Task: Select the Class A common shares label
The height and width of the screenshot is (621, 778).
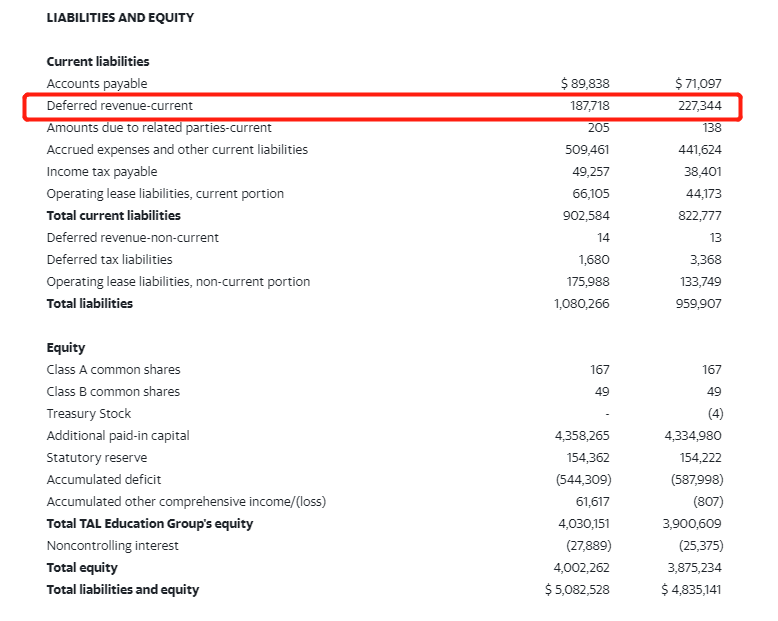Action: point(113,370)
